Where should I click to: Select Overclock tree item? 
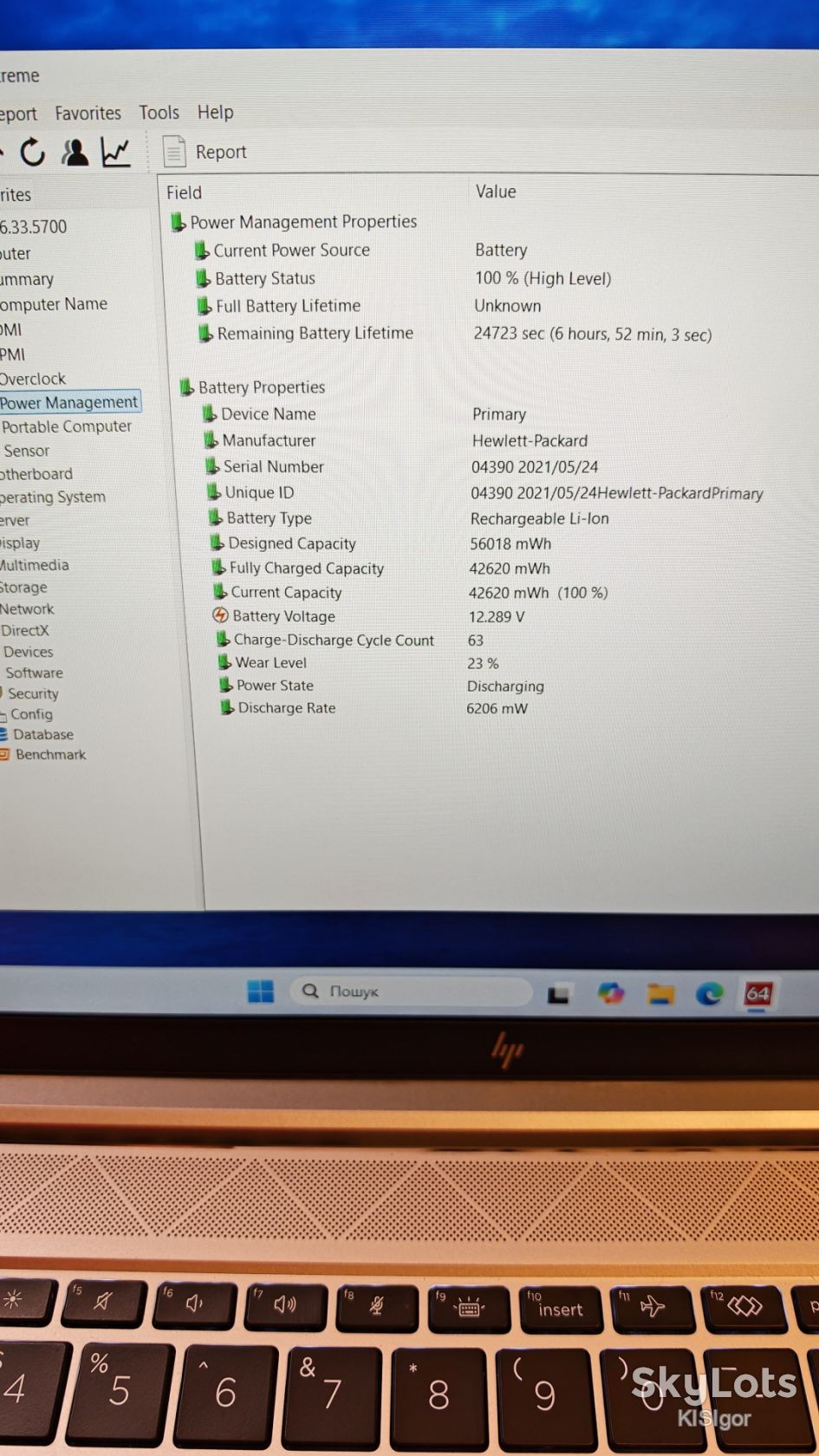(x=33, y=379)
